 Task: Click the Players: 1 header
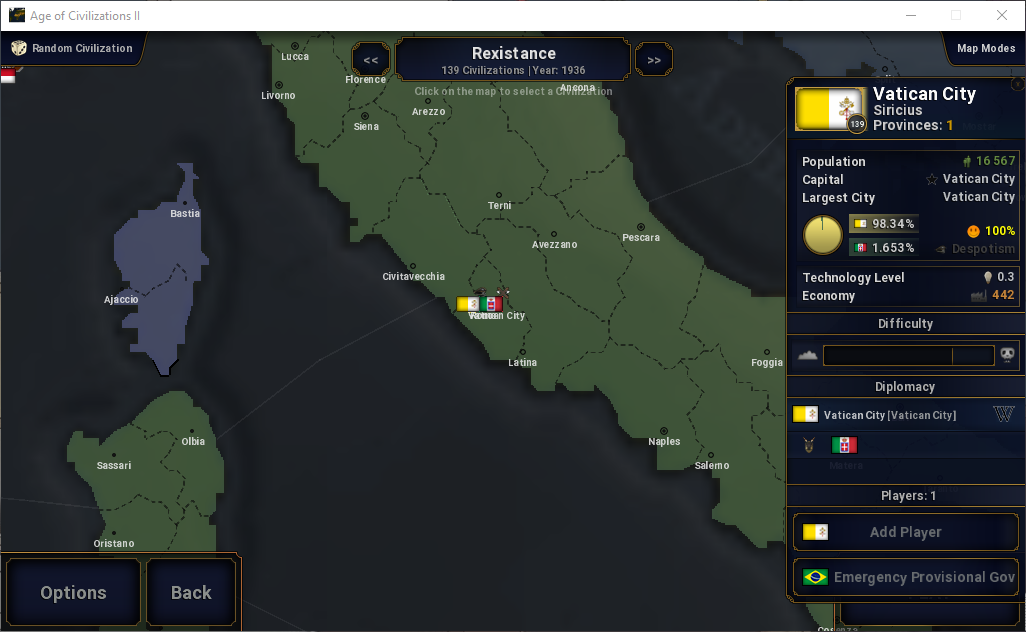point(908,496)
